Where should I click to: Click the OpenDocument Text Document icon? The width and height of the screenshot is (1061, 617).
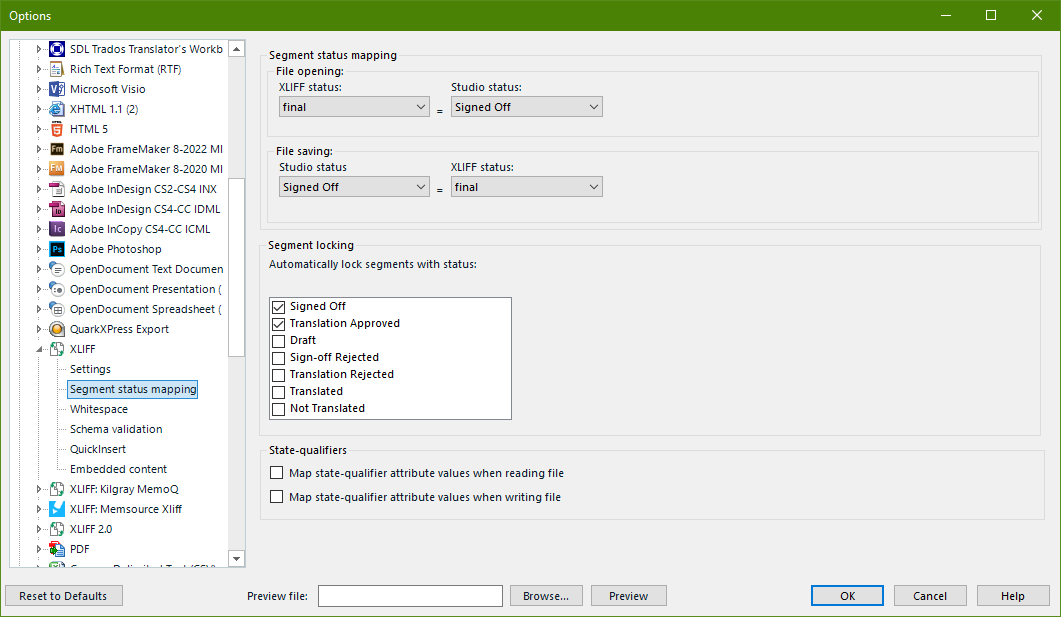pyautogui.click(x=58, y=269)
